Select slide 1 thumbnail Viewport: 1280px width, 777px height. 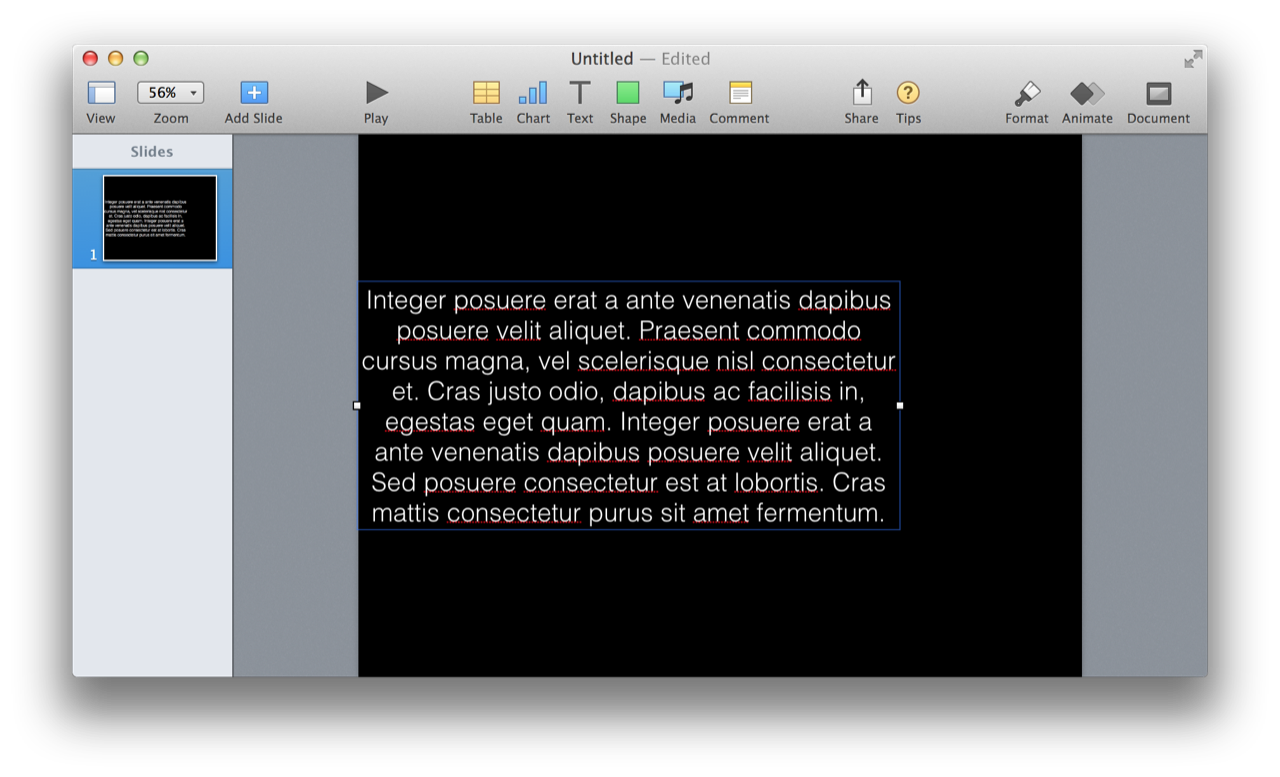click(160, 218)
